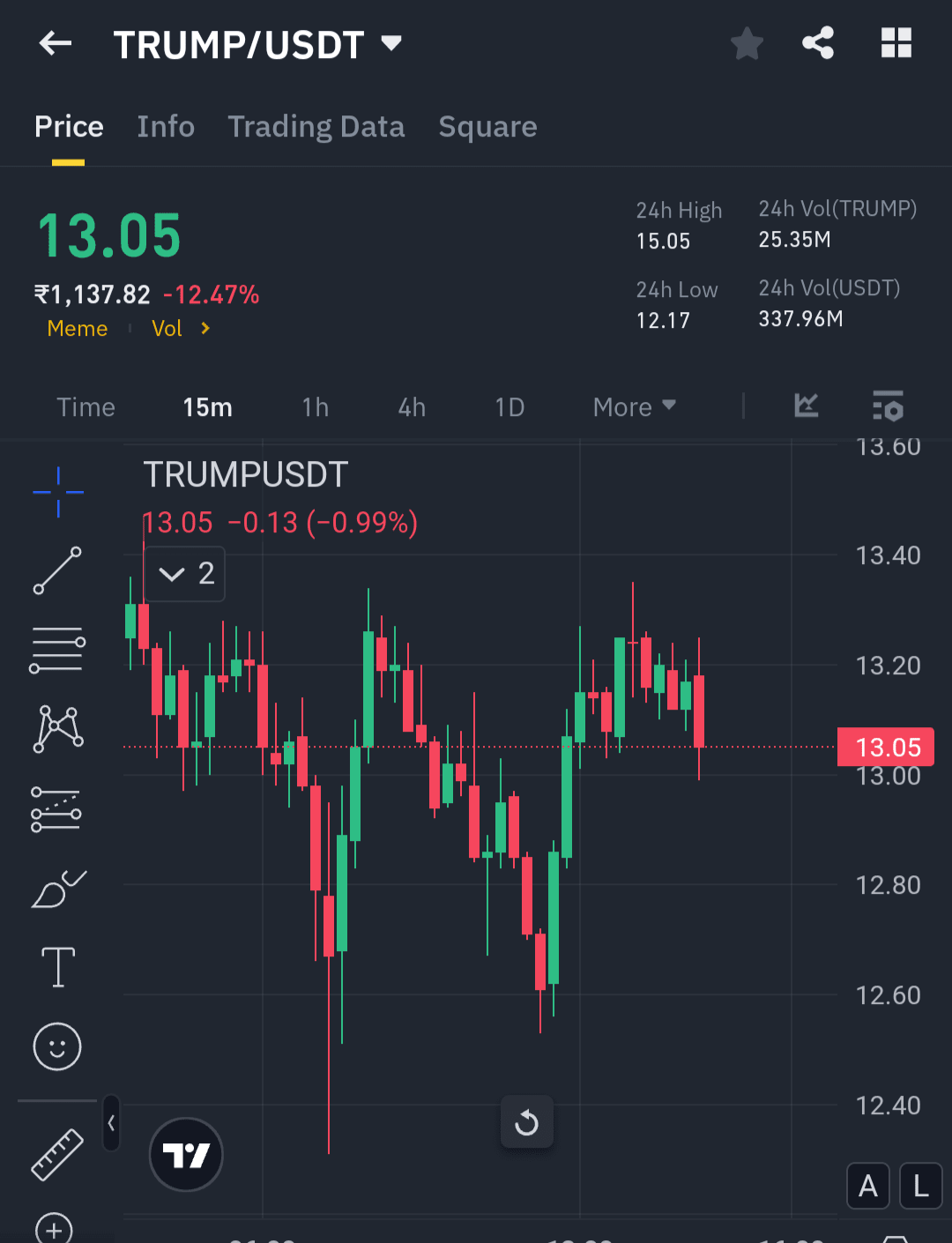The width and height of the screenshot is (952, 1243).
Task: Tap the -12.47% change value
Action: (212, 294)
